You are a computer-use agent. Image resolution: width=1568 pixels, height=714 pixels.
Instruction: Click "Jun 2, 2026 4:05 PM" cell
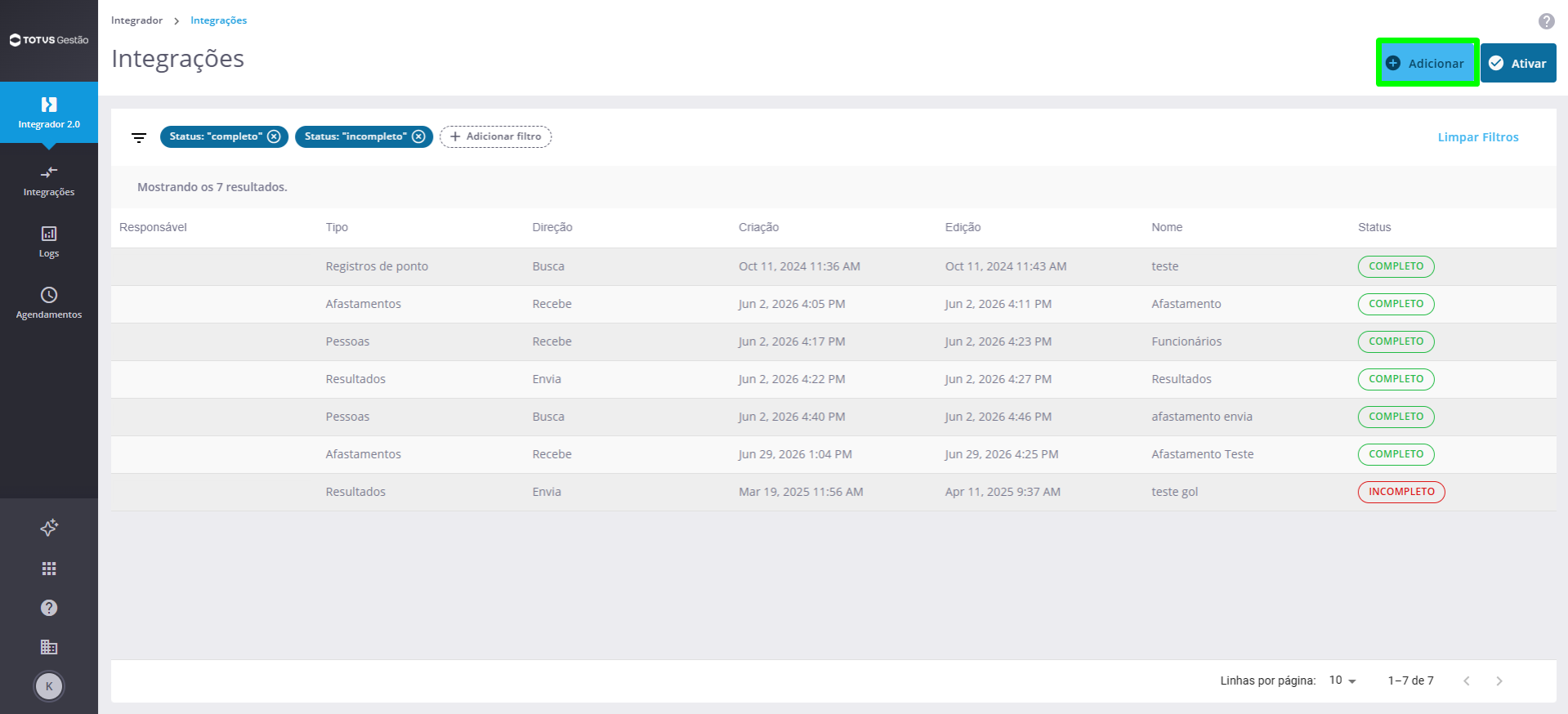[x=792, y=304]
